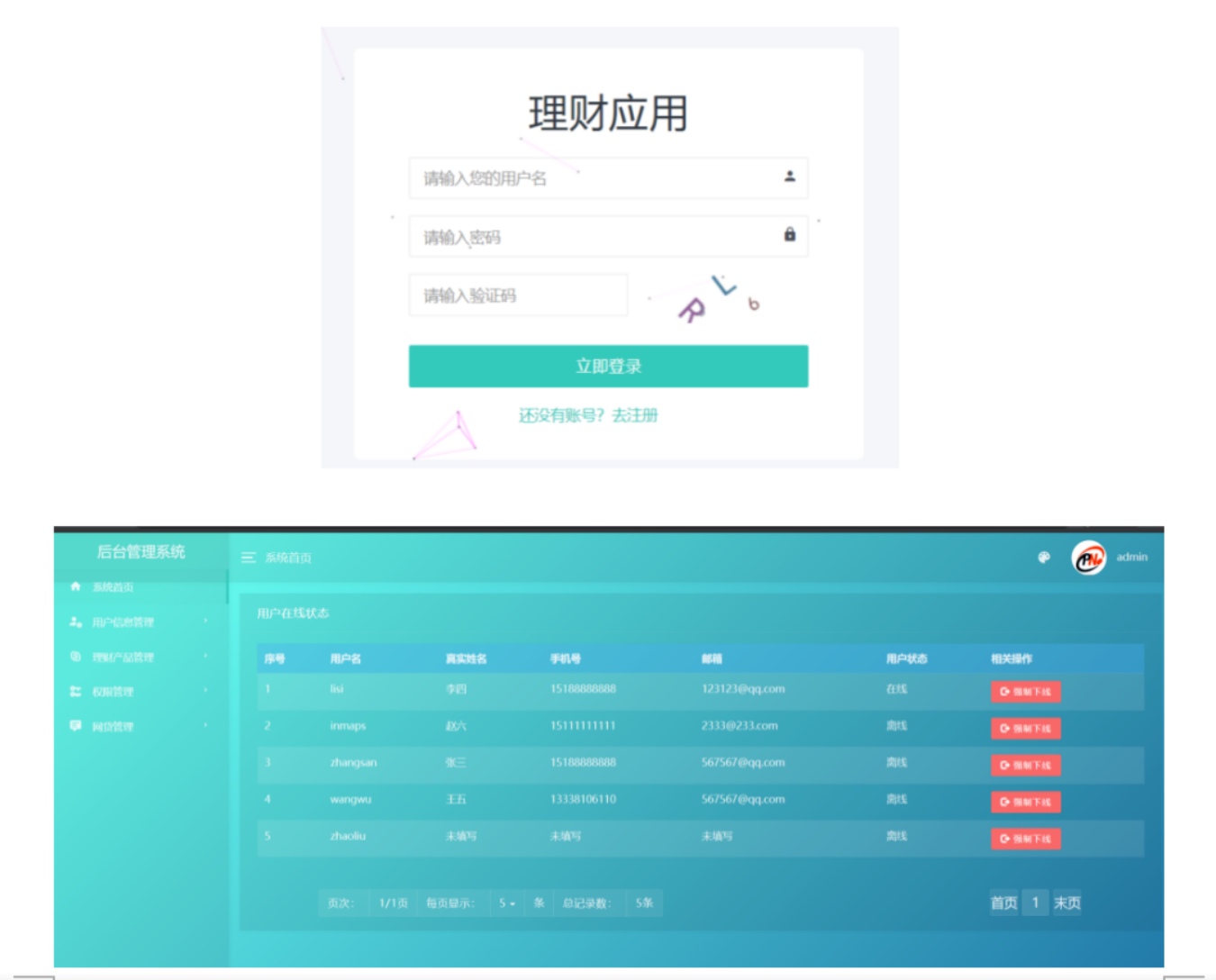Screen dimensions: 1216x980
Task: Open the 权限管理 sidebar menu item
Action: point(113,692)
